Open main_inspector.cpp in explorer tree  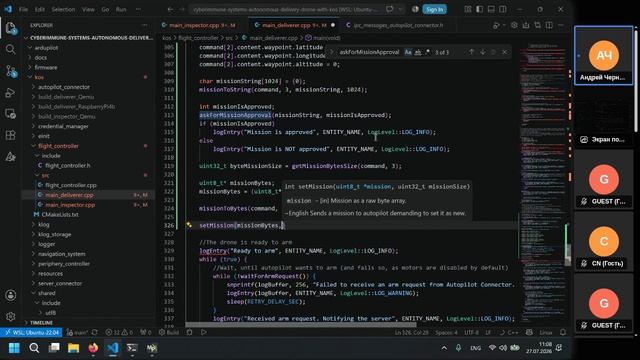[x=70, y=204]
